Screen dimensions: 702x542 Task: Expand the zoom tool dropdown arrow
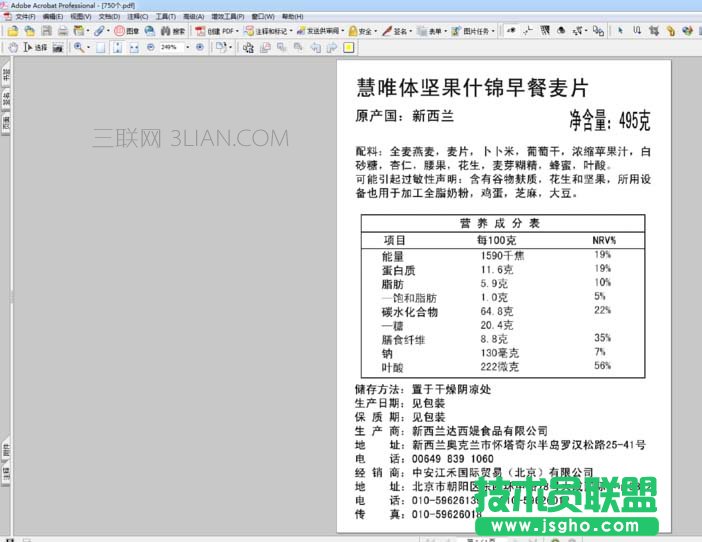click(x=88, y=47)
